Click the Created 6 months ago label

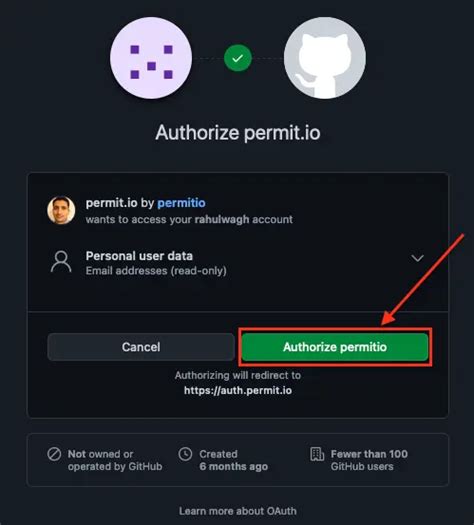[233, 460]
